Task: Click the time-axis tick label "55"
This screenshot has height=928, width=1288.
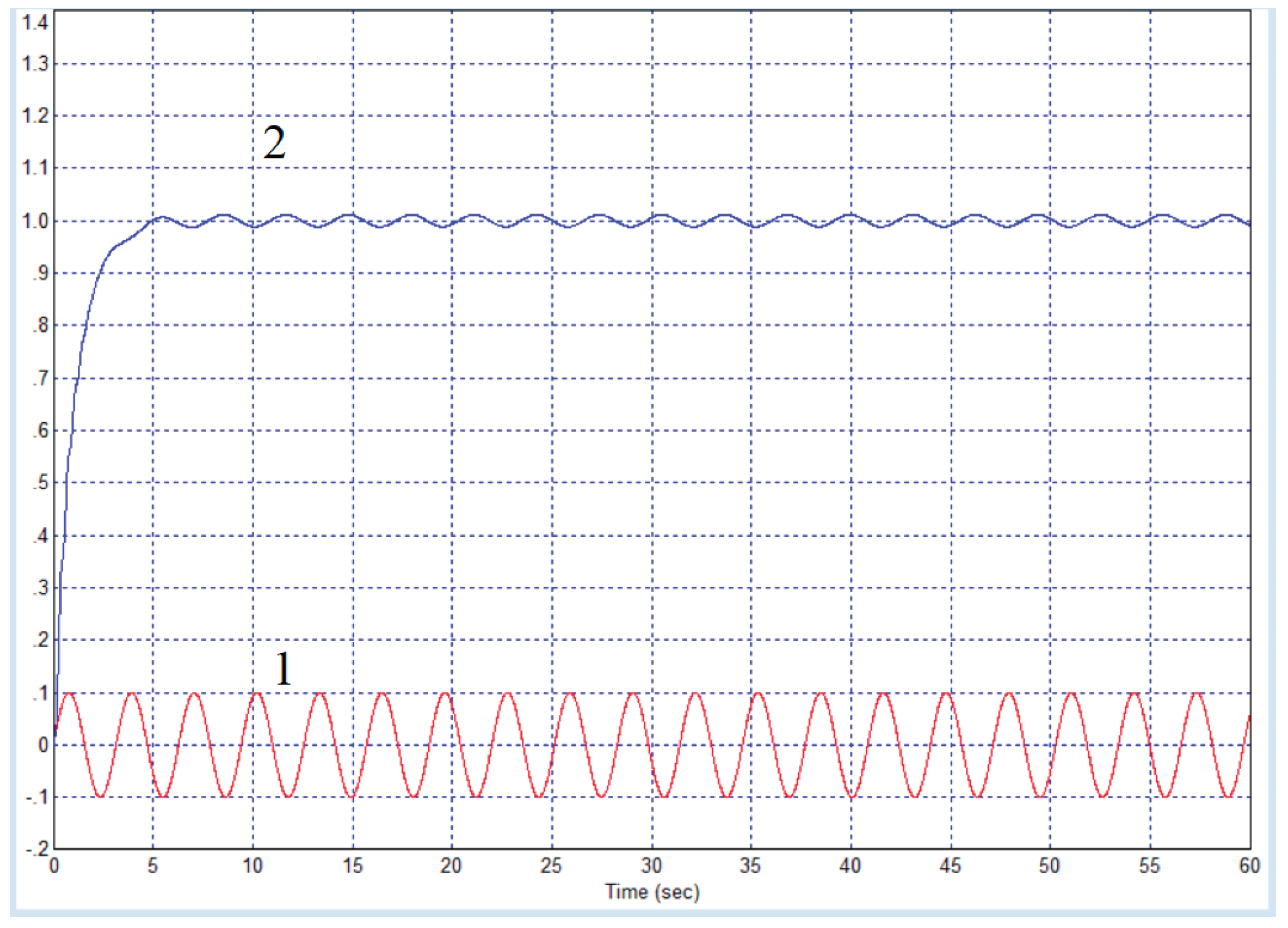Action: pyautogui.click(x=1150, y=866)
